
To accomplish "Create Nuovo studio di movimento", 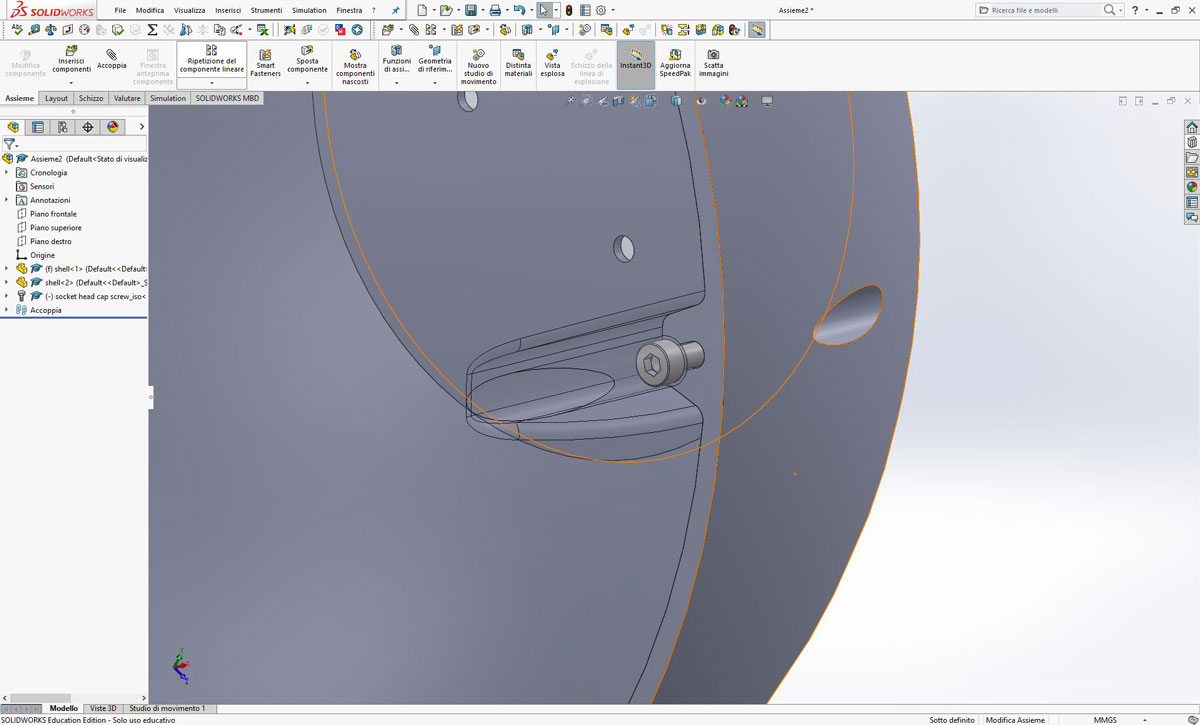I will tap(478, 66).
